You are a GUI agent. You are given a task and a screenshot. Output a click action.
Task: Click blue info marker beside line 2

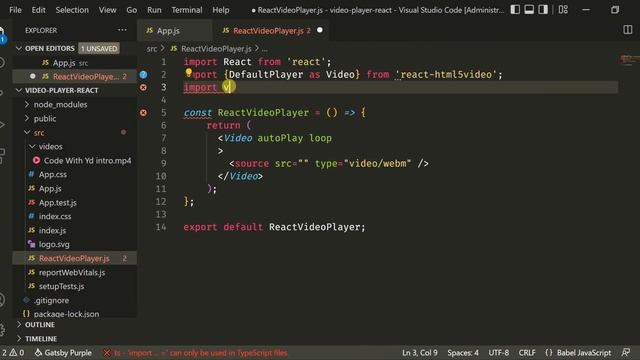[x=143, y=75]
